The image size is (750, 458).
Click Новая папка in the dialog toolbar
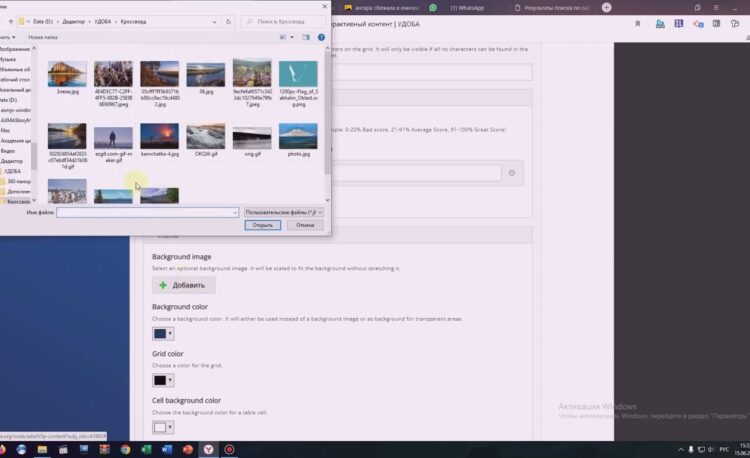(x=43, y=37)
